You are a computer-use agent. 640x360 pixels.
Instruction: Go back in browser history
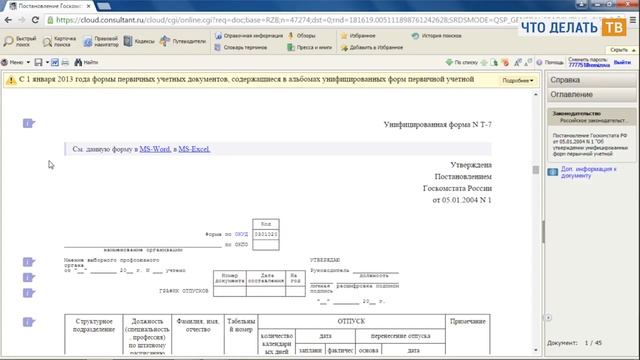click(x=8, y=20)
